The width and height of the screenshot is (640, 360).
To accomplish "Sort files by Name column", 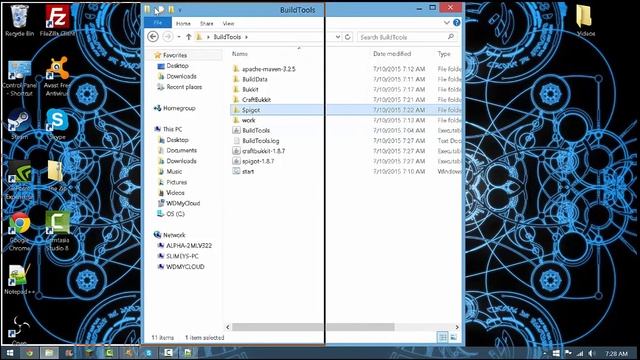I will (x=240, y=53).
